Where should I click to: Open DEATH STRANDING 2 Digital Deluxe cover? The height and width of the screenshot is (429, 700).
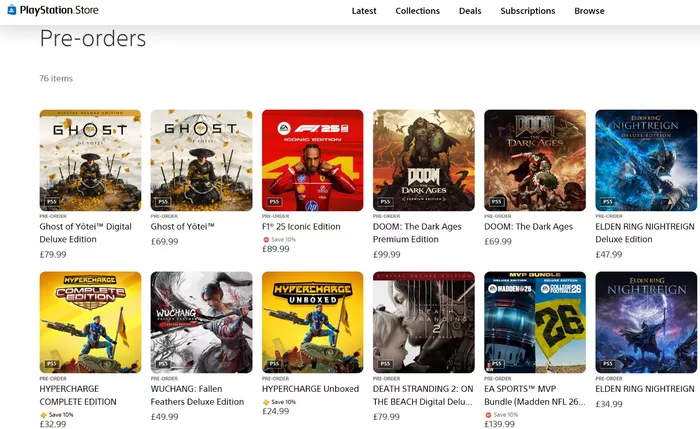424,322
